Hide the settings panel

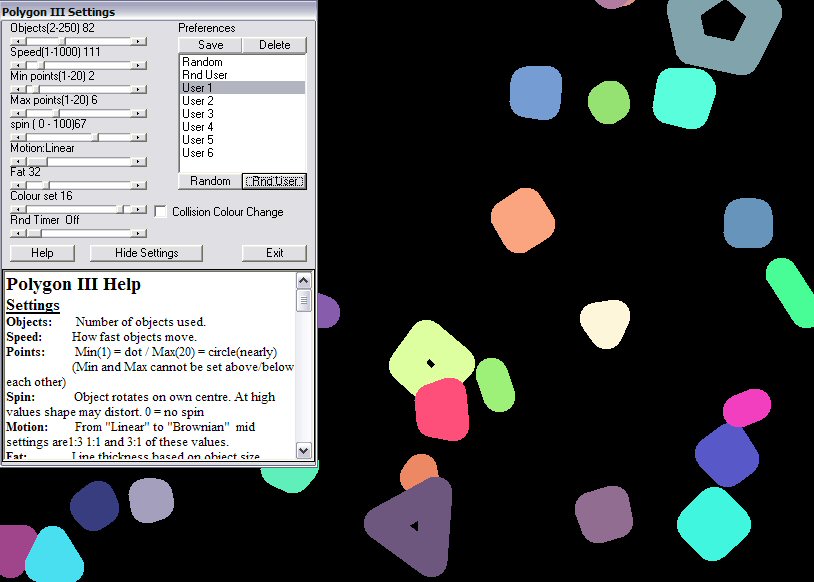point(146,253)
